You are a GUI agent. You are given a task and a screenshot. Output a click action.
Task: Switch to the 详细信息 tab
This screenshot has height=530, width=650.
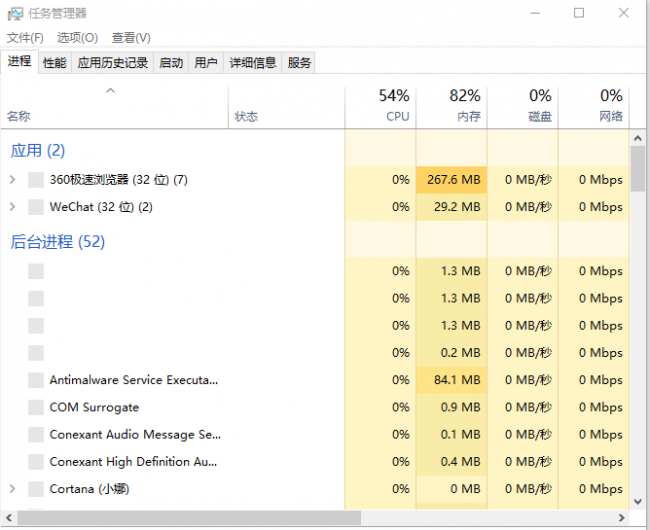point(253,63)
